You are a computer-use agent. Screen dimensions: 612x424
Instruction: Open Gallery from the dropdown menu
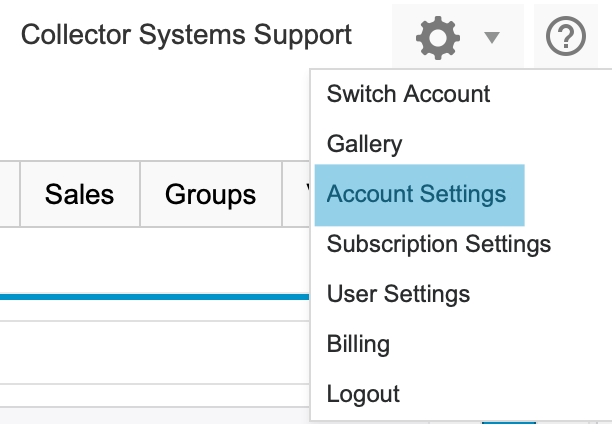tap(364, 144)
